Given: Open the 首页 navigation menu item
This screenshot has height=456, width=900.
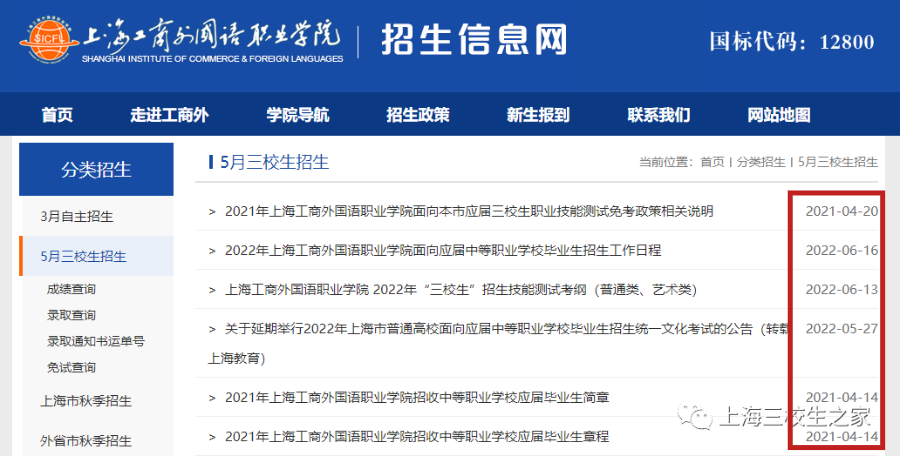Looking at the screenshot, I should [57, 115].
